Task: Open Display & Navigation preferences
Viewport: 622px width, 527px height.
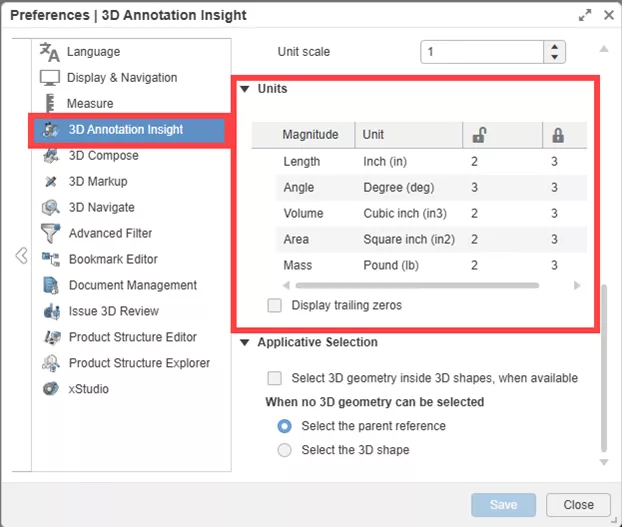Action: pos(122,78)
